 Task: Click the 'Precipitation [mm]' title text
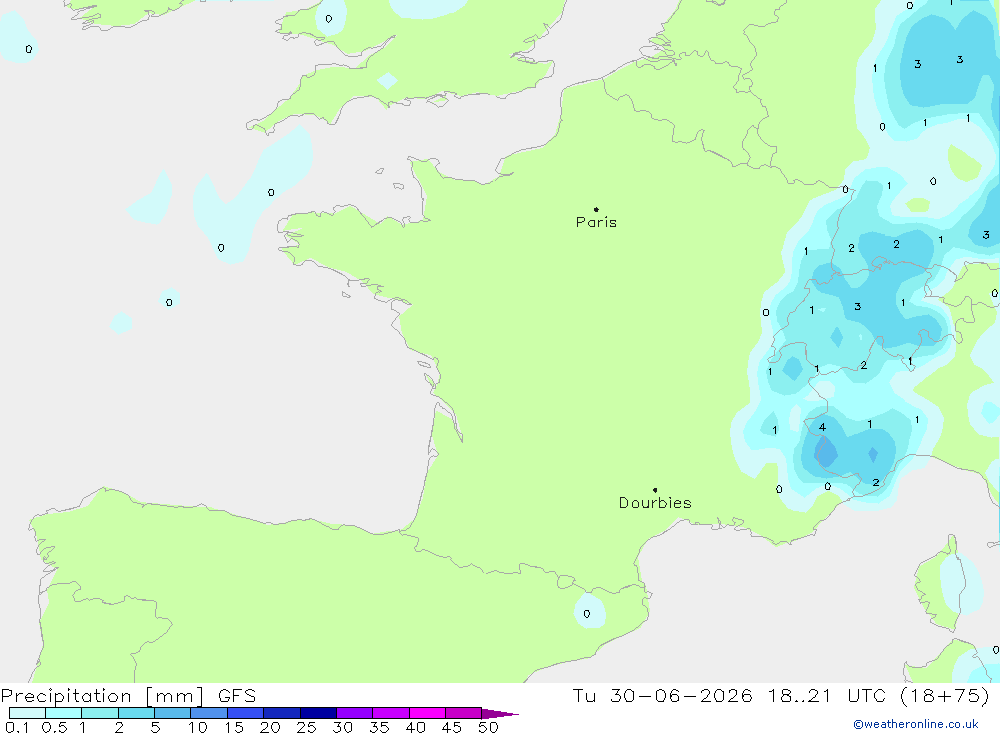[x=102, y=695]
